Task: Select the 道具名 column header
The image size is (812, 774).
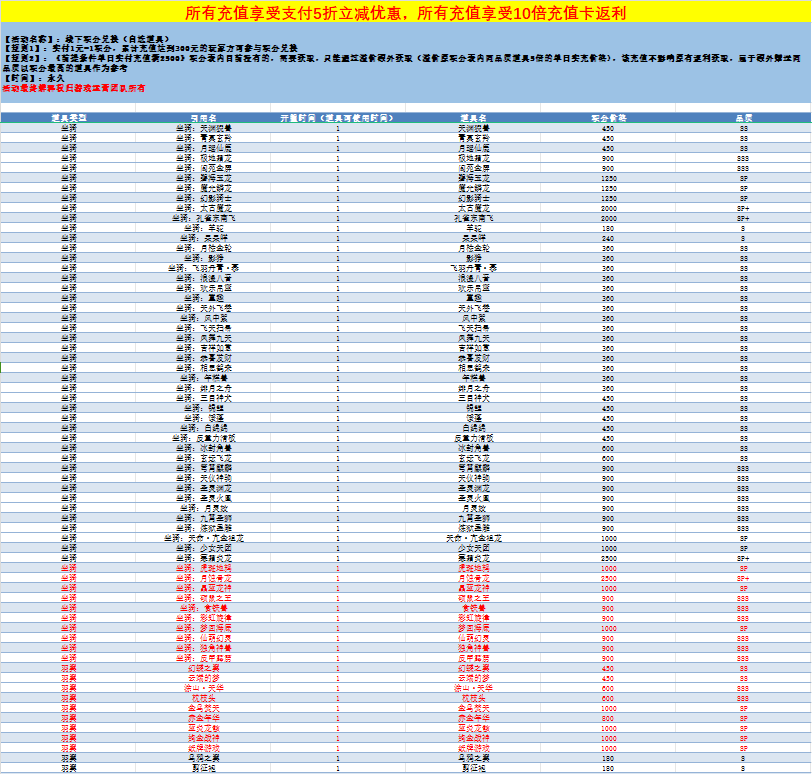Action: pyautogui.click(x=473, y=118)
